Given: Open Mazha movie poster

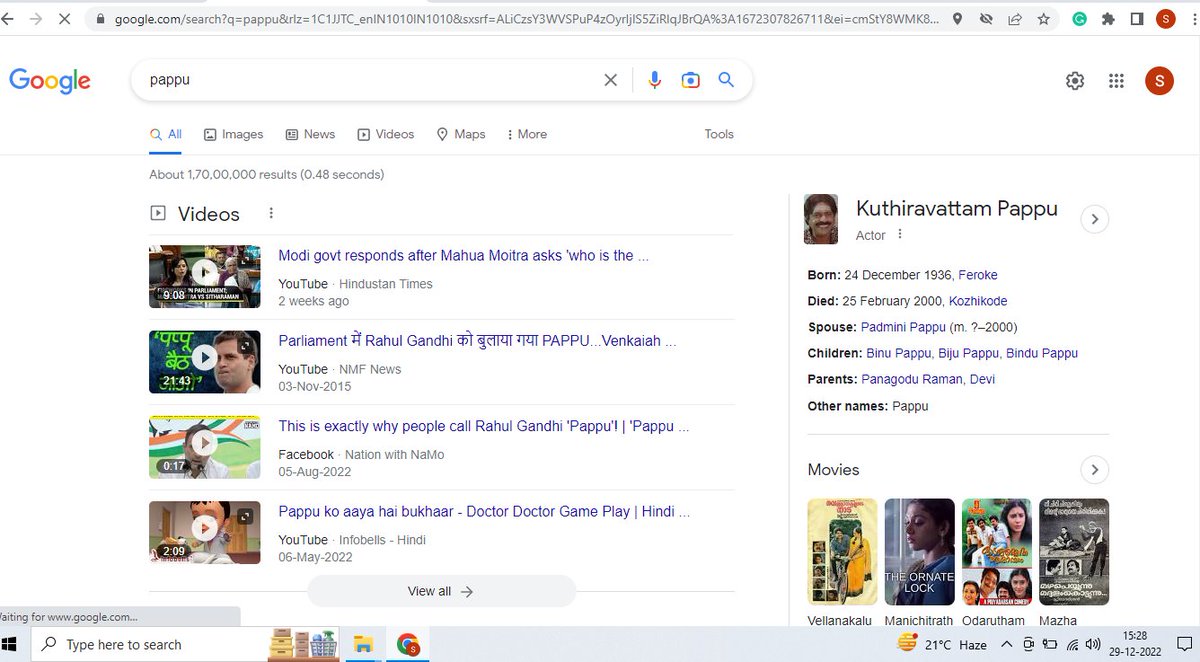Looking at the screenshot, I should (1074, 552).
